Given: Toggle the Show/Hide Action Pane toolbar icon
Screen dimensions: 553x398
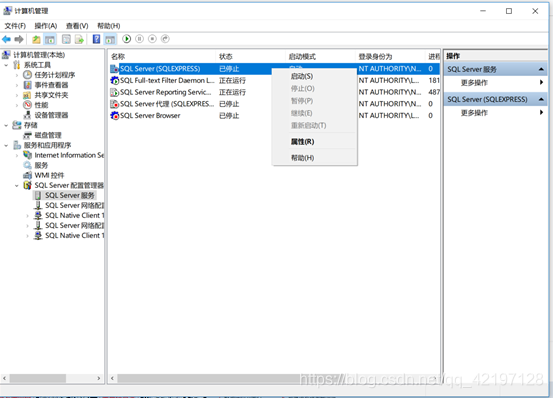Looking at the screenshot, I should click(110, 39).
